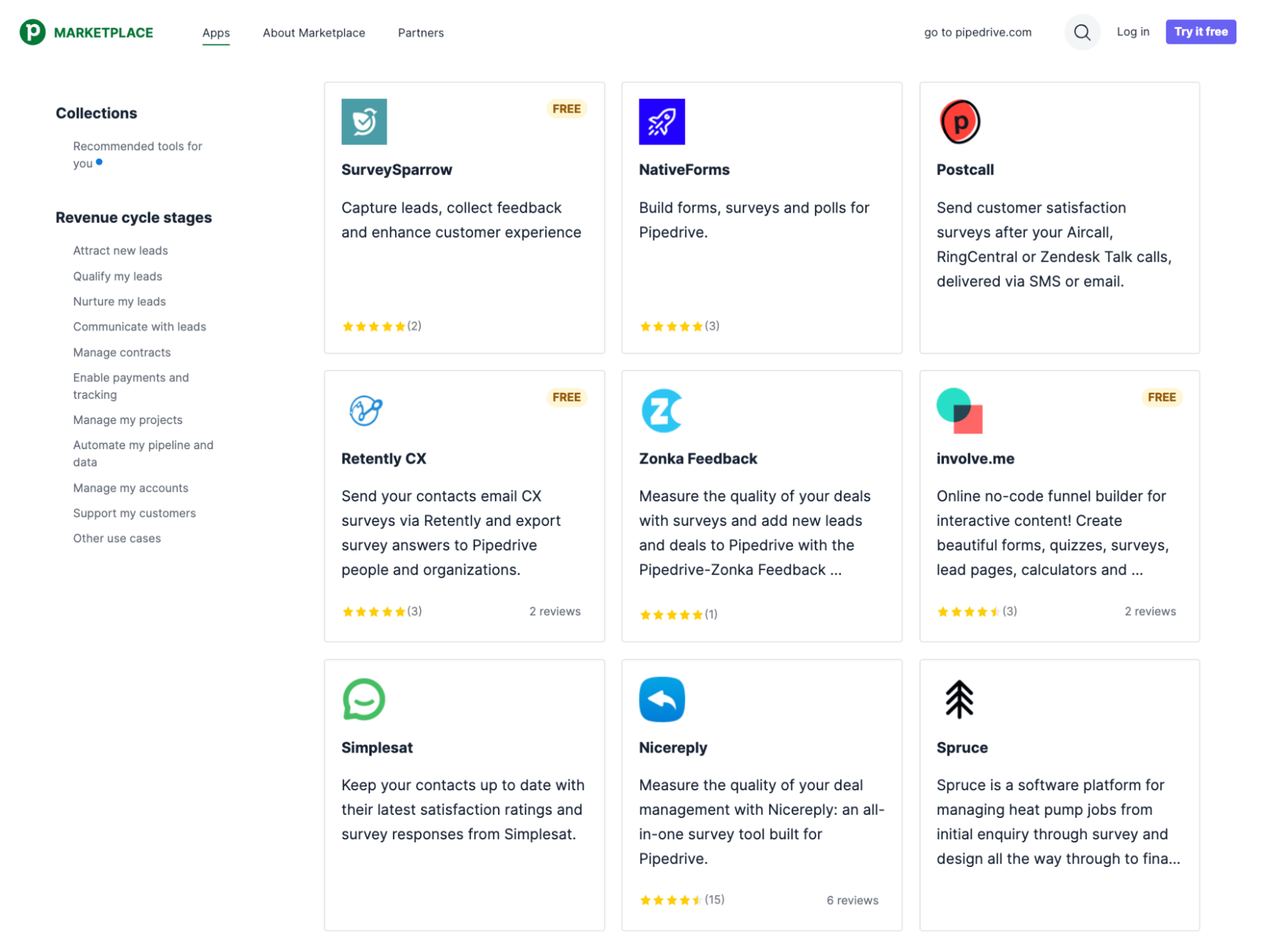Image resolution: width=1288 pixels, height=943 pixels.
Task: Select the Spruce tree icon
Action: pyautogui.click(x=959, y=699)
